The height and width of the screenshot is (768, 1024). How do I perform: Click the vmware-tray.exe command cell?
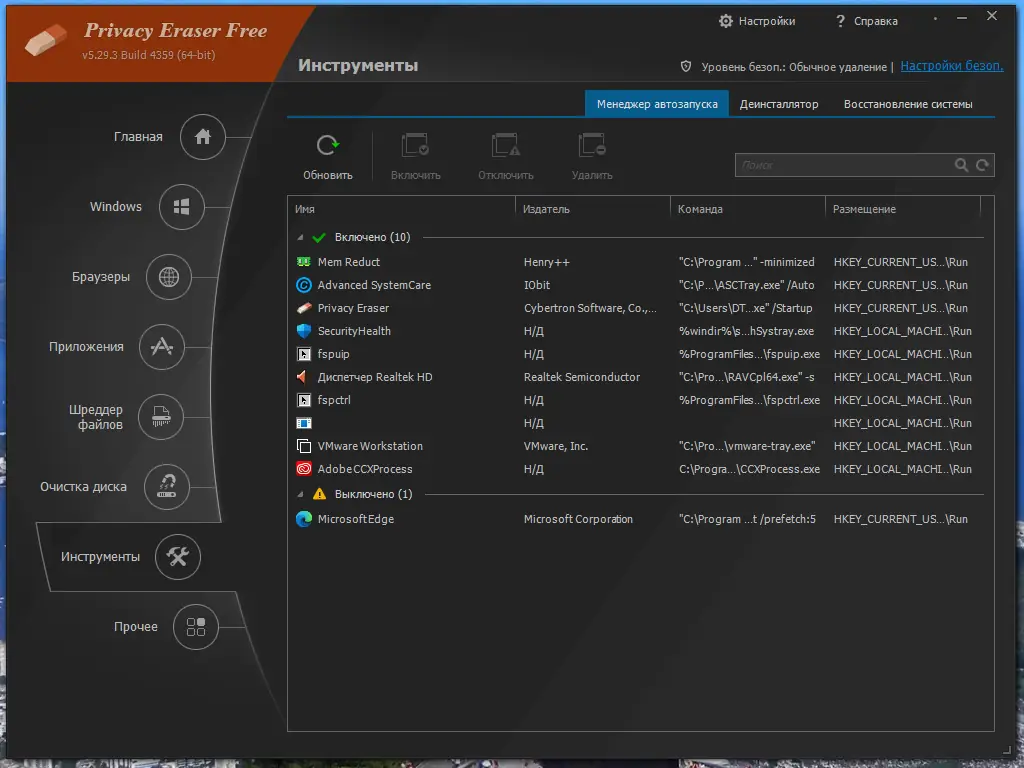pos(746,446)
